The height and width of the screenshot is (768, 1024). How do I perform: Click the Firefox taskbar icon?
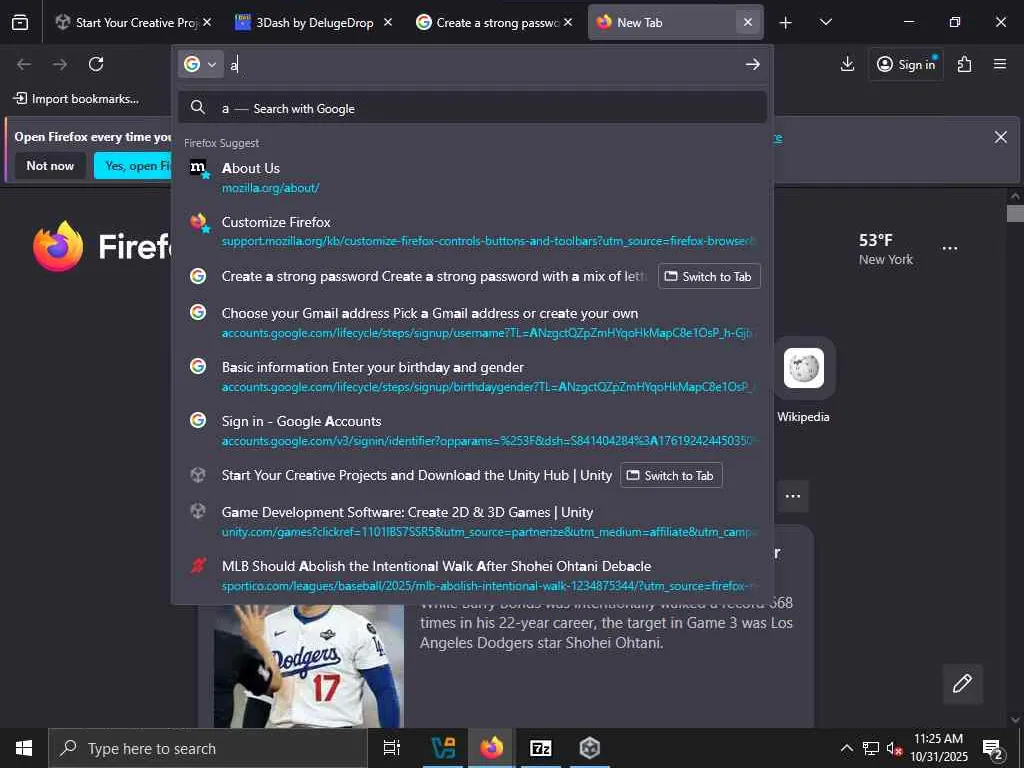click(x=492, y=748)
